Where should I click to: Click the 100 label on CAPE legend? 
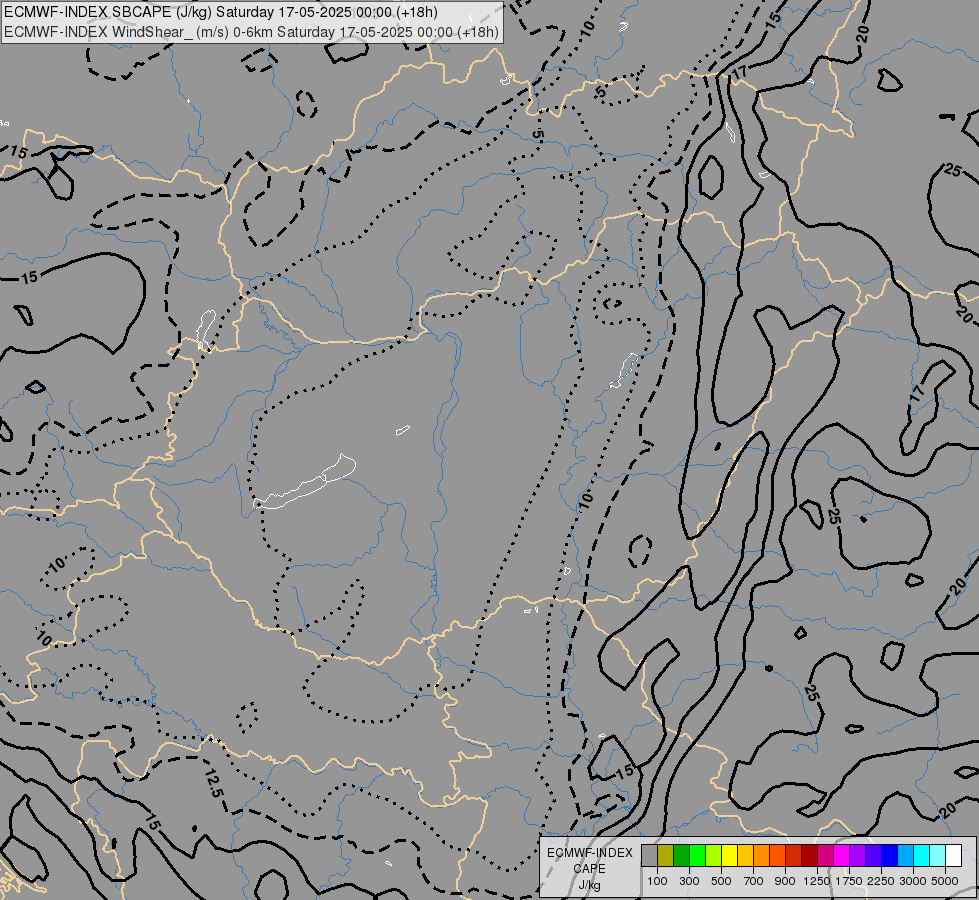pos(657,881)
